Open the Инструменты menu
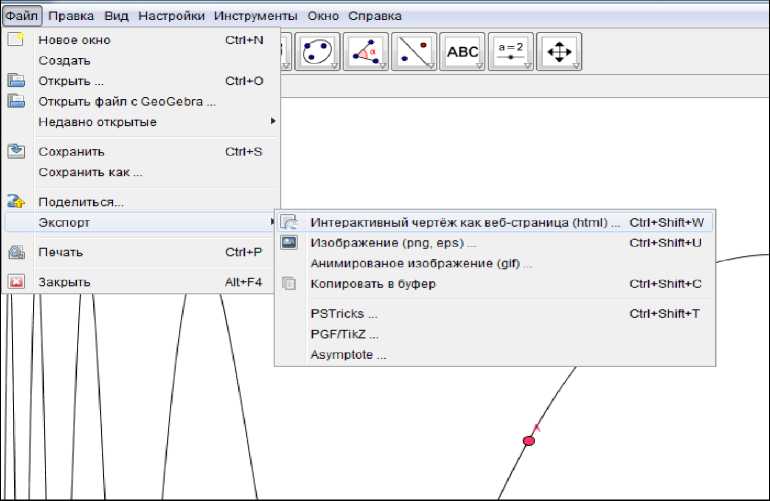Viewport: 770px width, 501px height. pyautogui.click(x=256, y=16)
